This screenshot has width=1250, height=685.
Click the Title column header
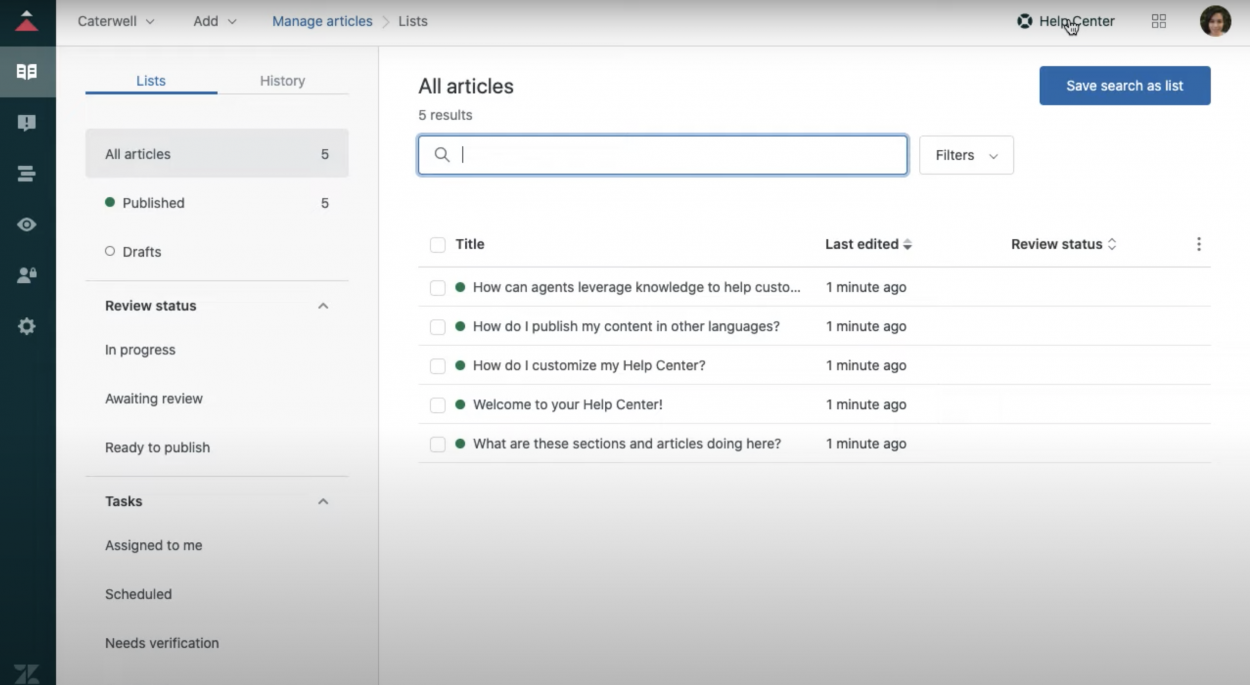coord(470,244)
